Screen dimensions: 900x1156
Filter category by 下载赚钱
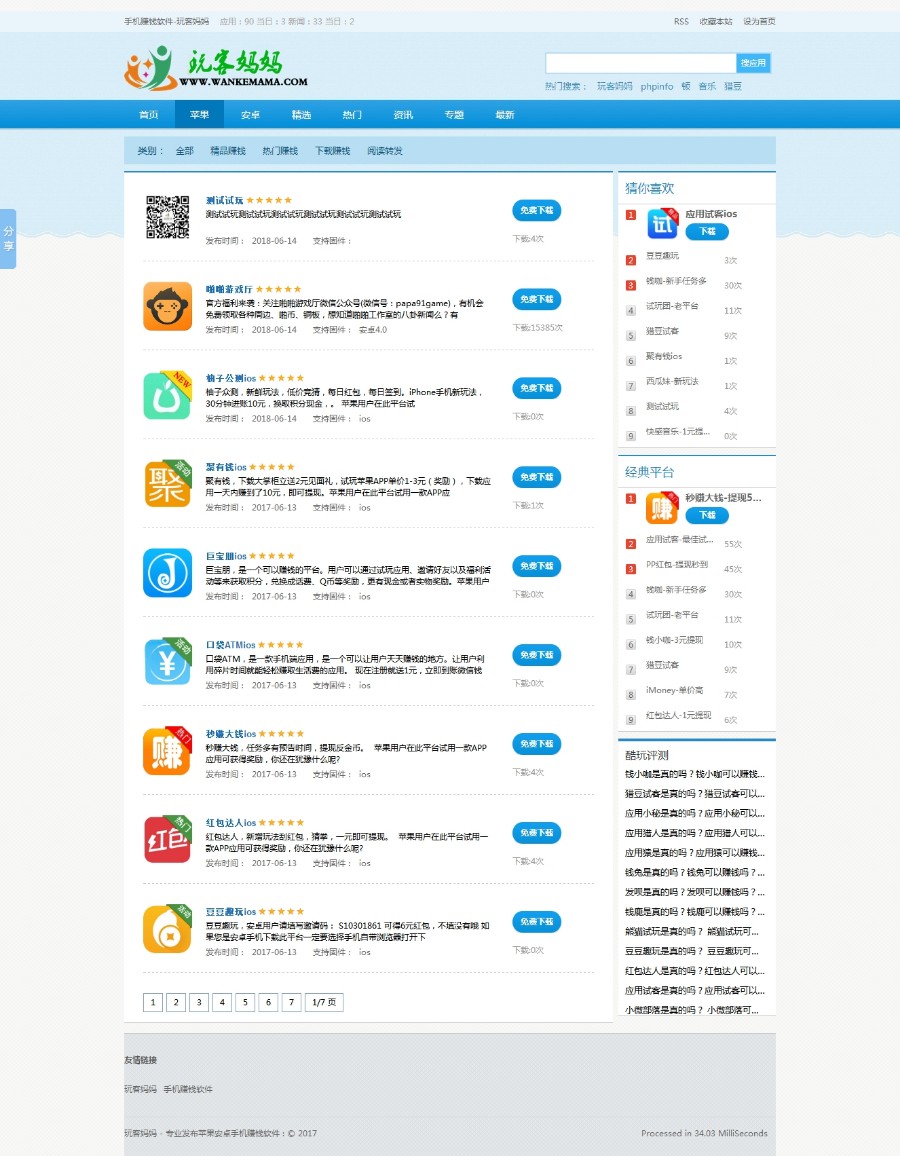coord(332,150)
